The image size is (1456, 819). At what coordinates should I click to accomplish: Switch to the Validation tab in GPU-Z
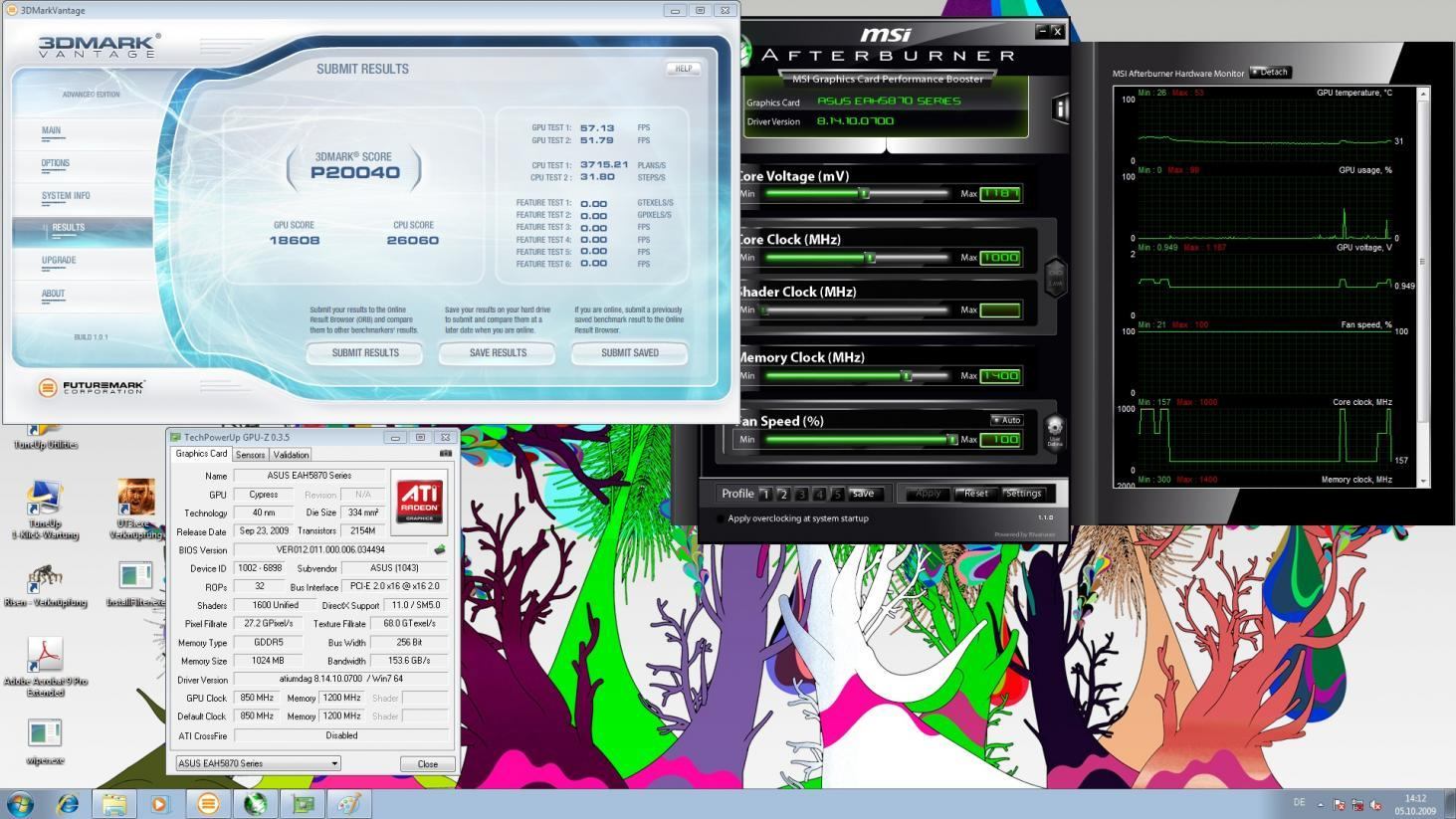tap(291, 455)
